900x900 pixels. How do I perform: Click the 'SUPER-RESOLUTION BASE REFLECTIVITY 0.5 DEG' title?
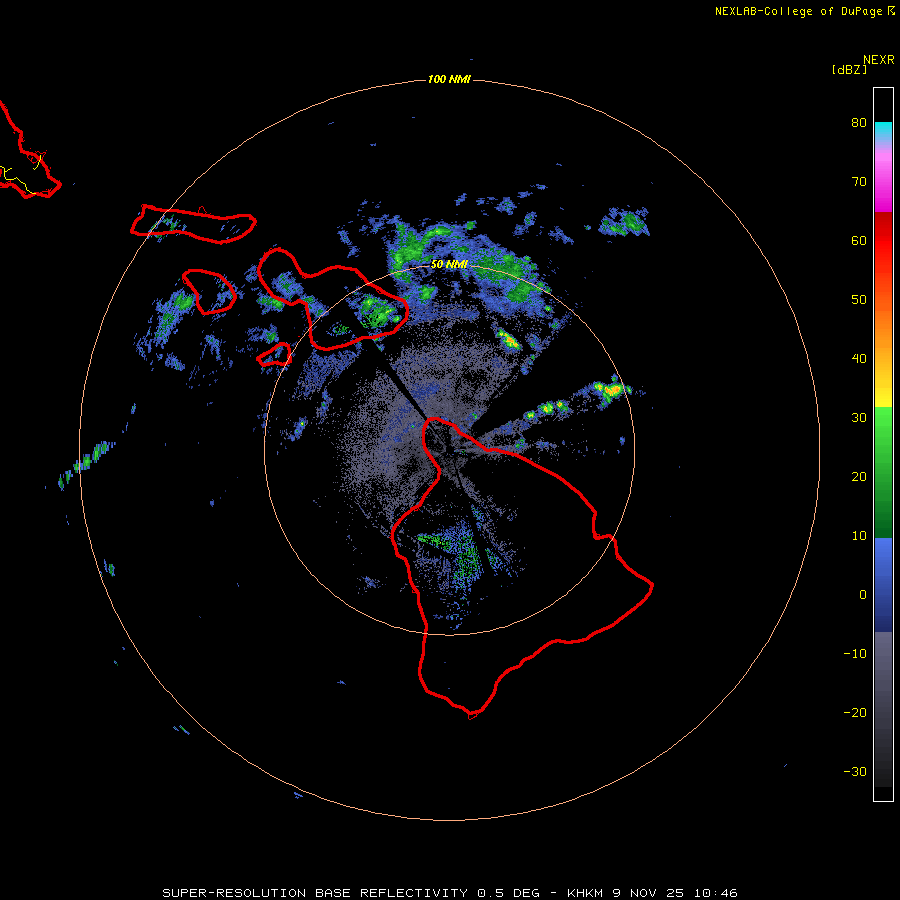351,893
